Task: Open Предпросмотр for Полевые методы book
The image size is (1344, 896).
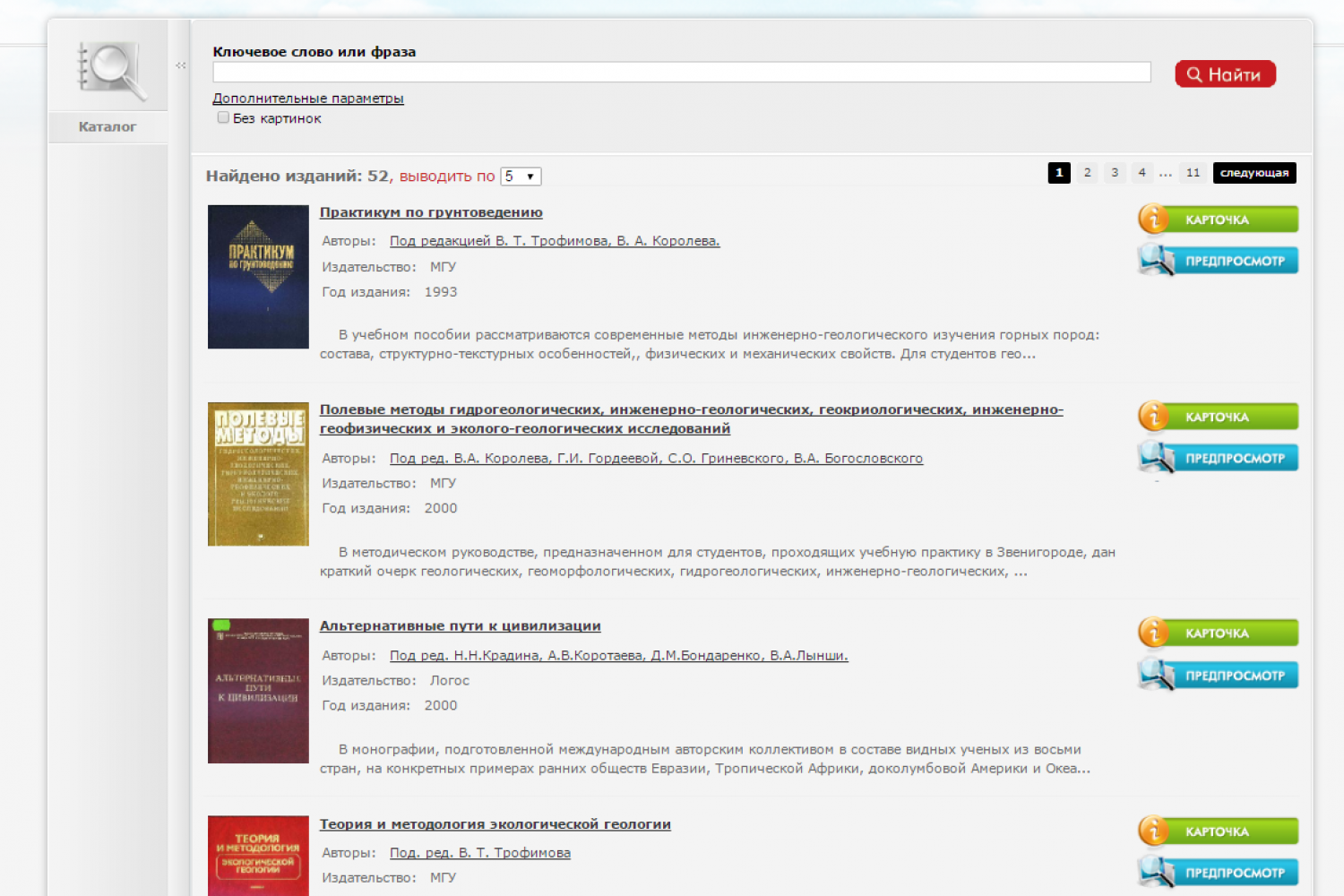Action: 1219,458
